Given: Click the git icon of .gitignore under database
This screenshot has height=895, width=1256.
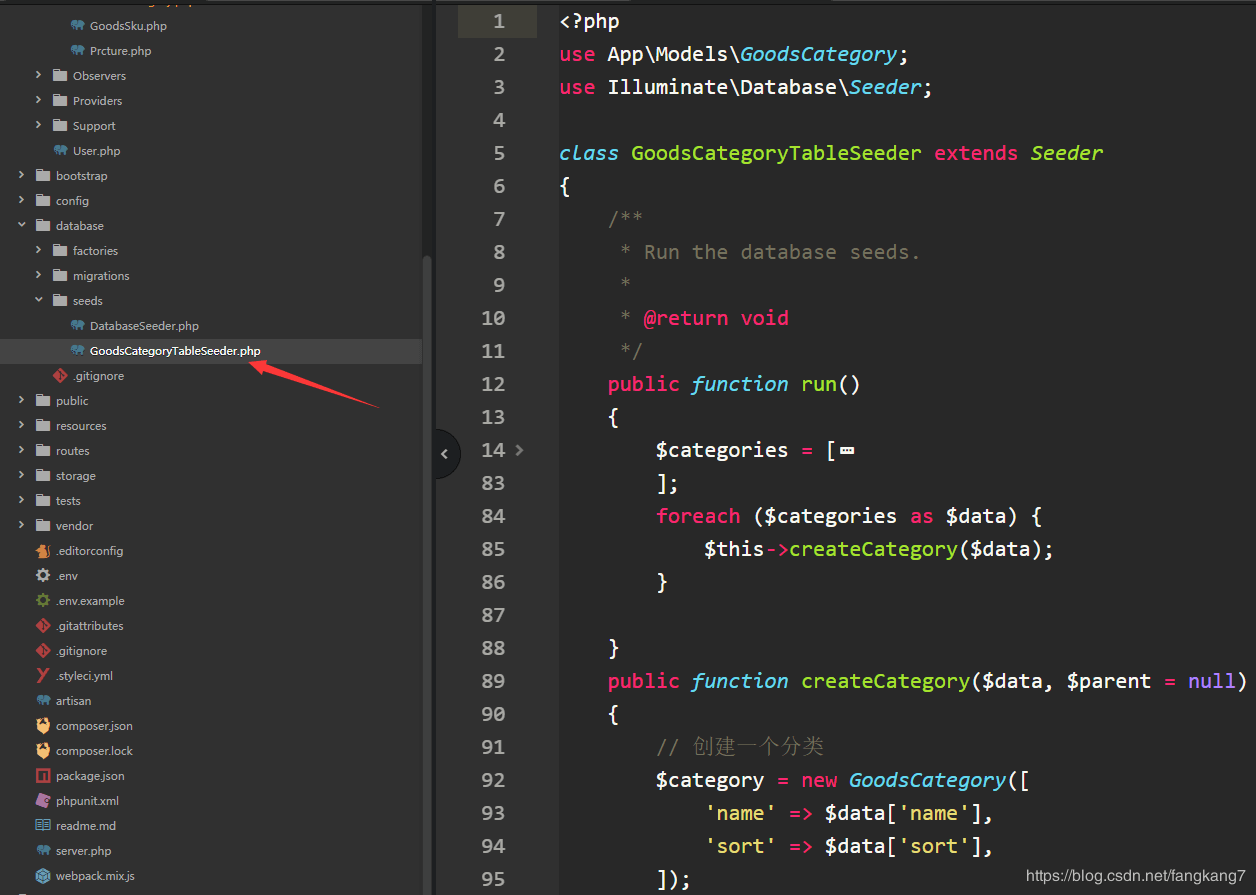Looking at the screenshot, I should pyautogui.click(x=61, y=376).
